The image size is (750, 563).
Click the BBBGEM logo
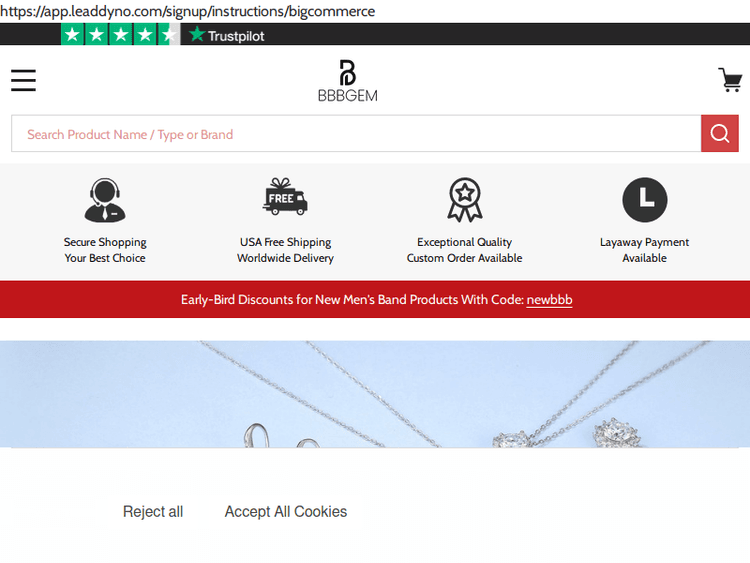pyautogui.click(x=347, y=81)
